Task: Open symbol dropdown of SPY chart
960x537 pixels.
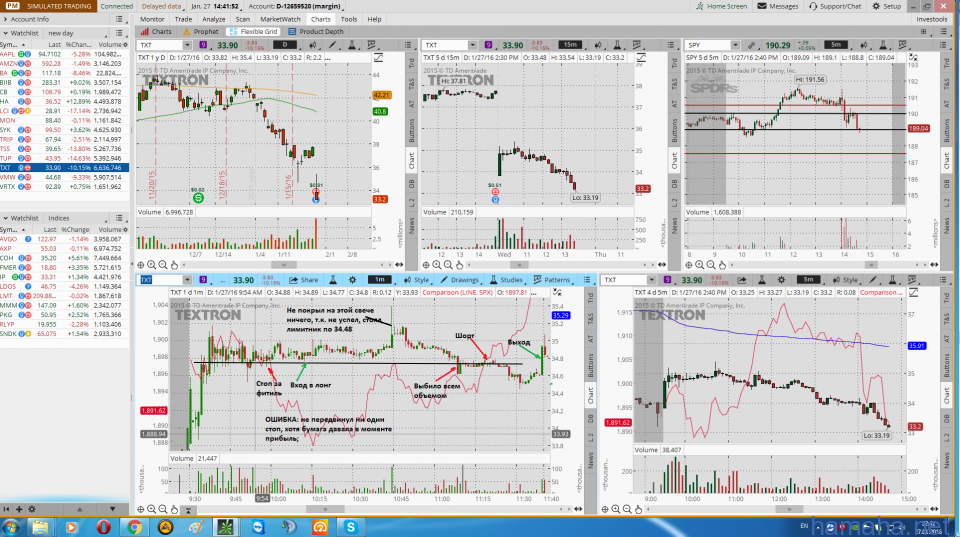Action: [734, 45]
